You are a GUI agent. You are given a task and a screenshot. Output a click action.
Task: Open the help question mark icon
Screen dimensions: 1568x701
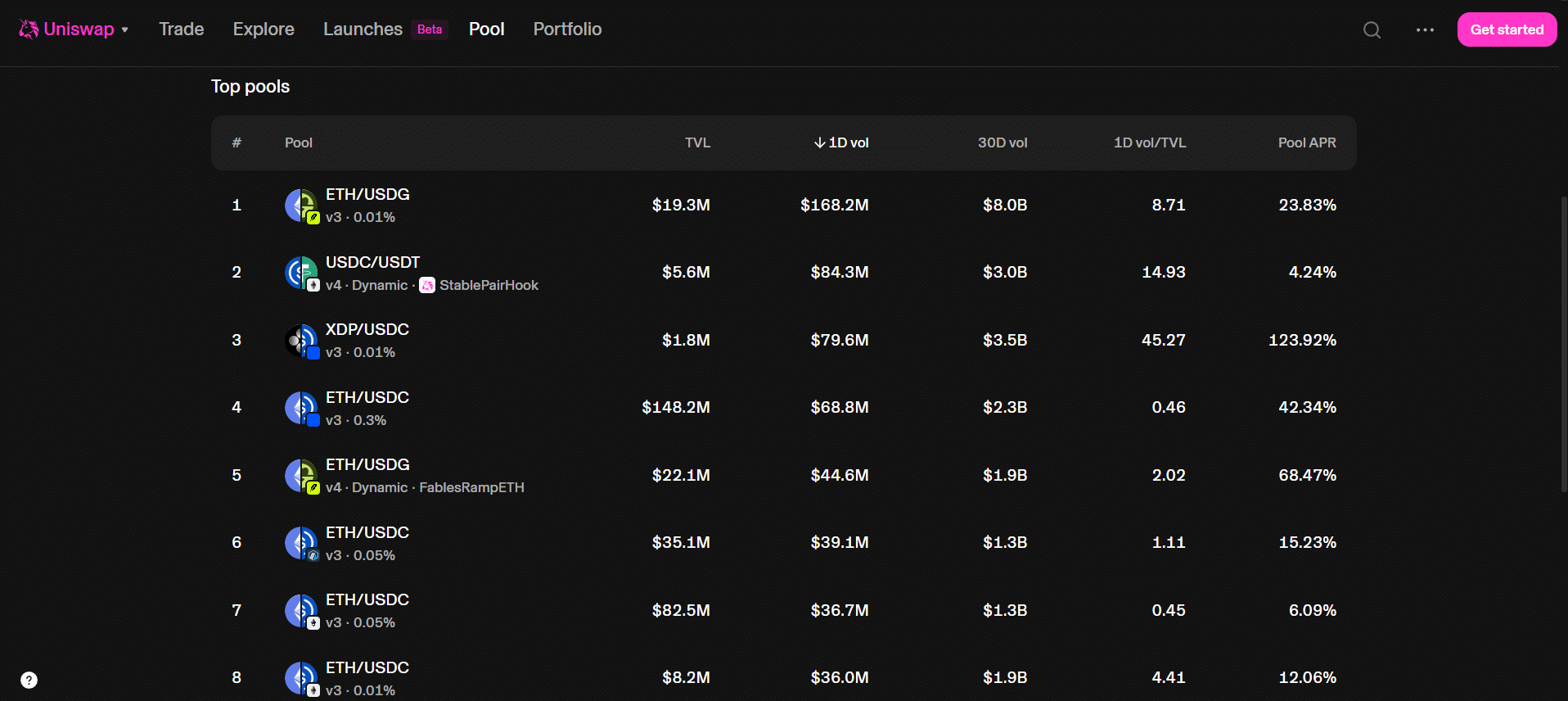pyautogui.click(x=29, y=680)
